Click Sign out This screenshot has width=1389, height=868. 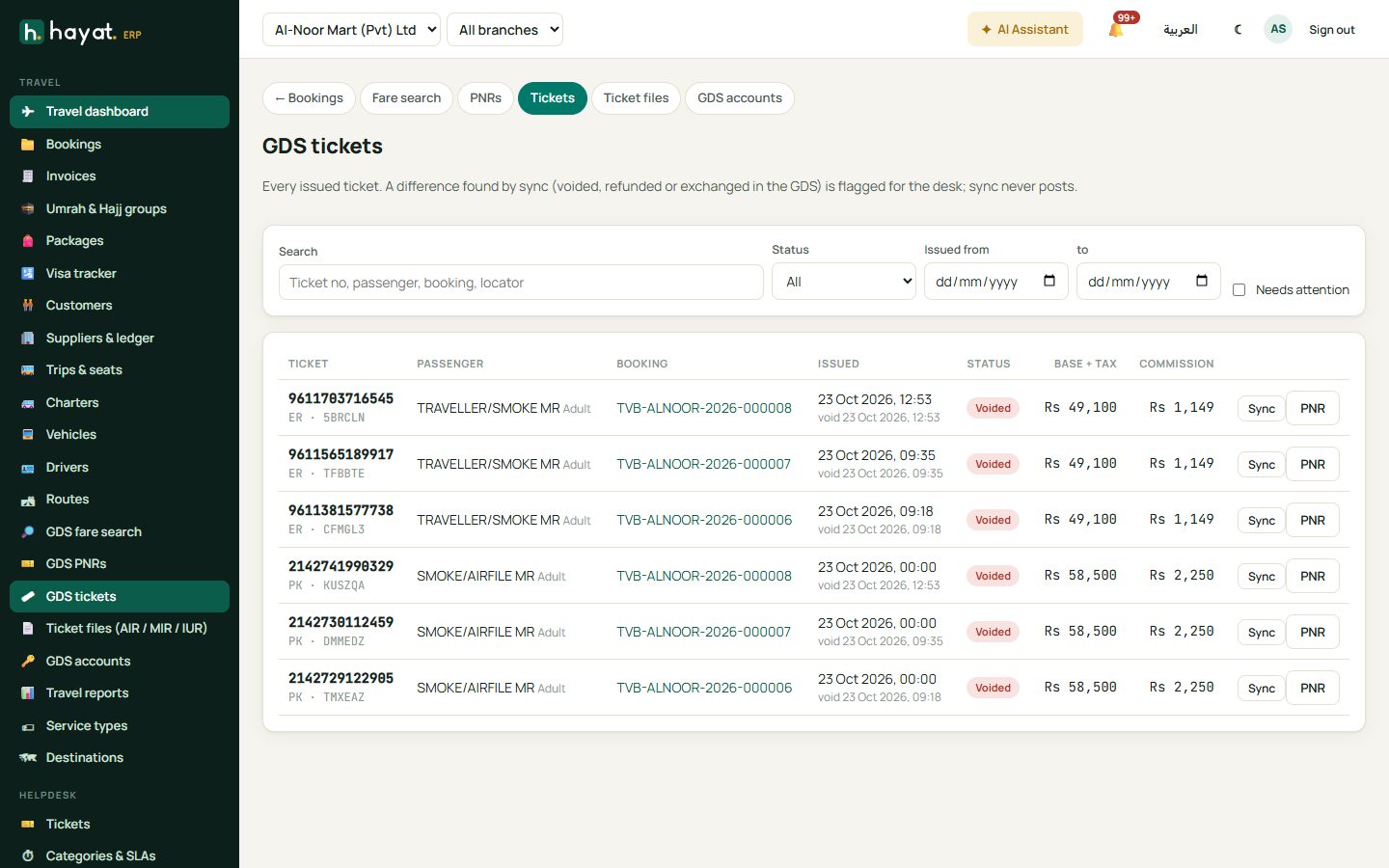[x=1332, y=30]
